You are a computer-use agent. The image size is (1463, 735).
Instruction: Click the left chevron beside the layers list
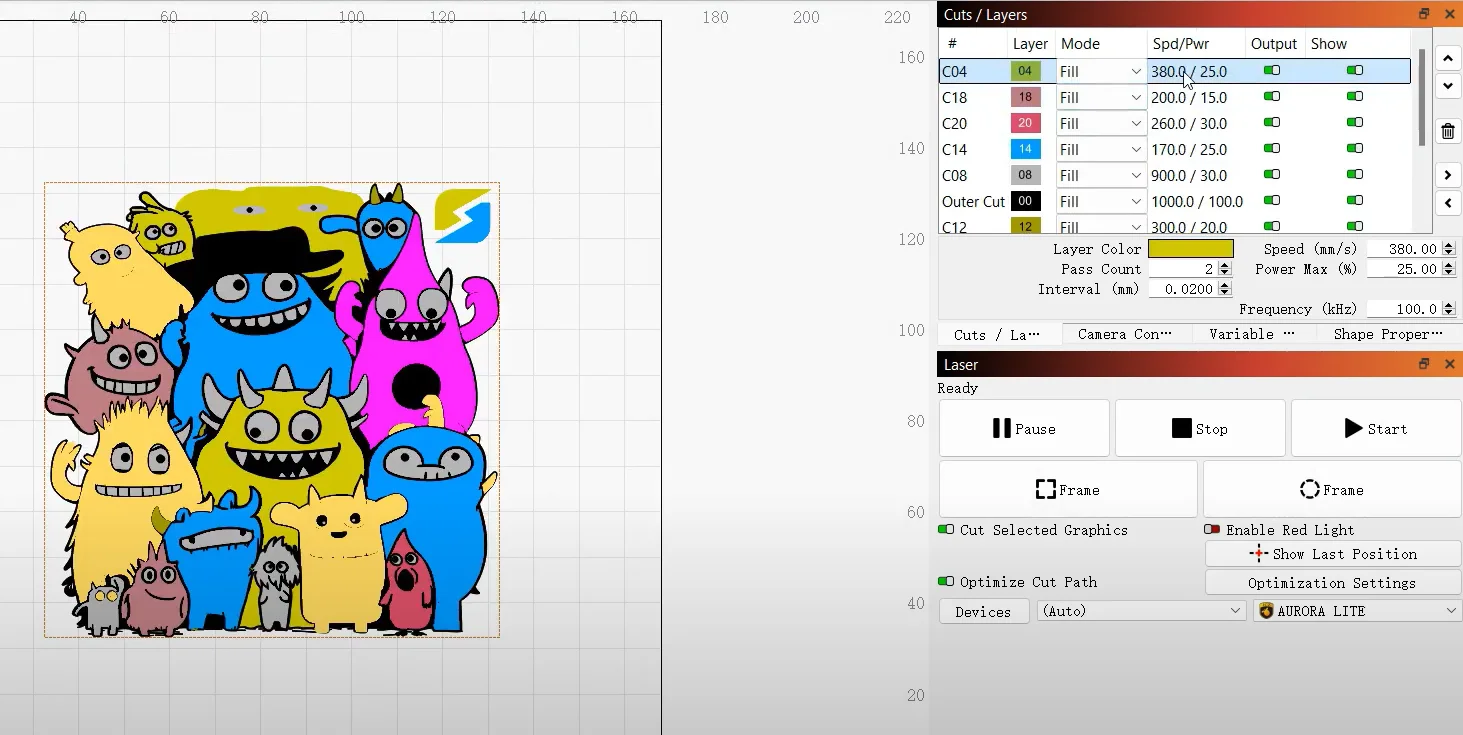pos(1447,203)
